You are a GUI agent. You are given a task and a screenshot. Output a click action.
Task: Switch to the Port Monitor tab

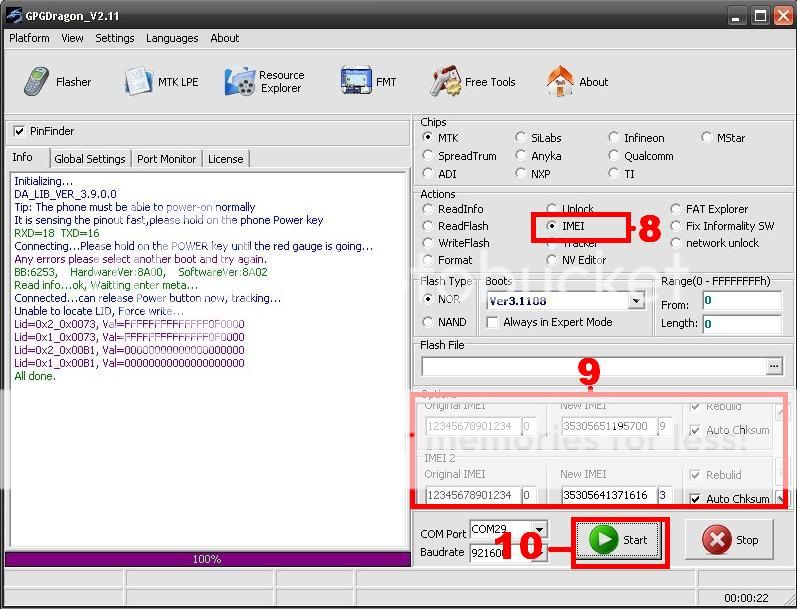166,159
